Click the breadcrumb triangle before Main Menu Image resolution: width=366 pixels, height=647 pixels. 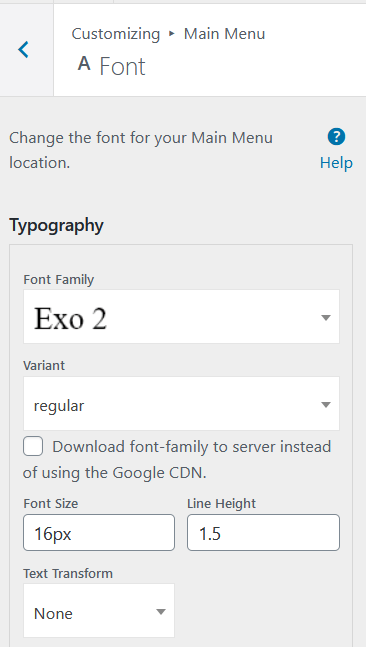172,34
